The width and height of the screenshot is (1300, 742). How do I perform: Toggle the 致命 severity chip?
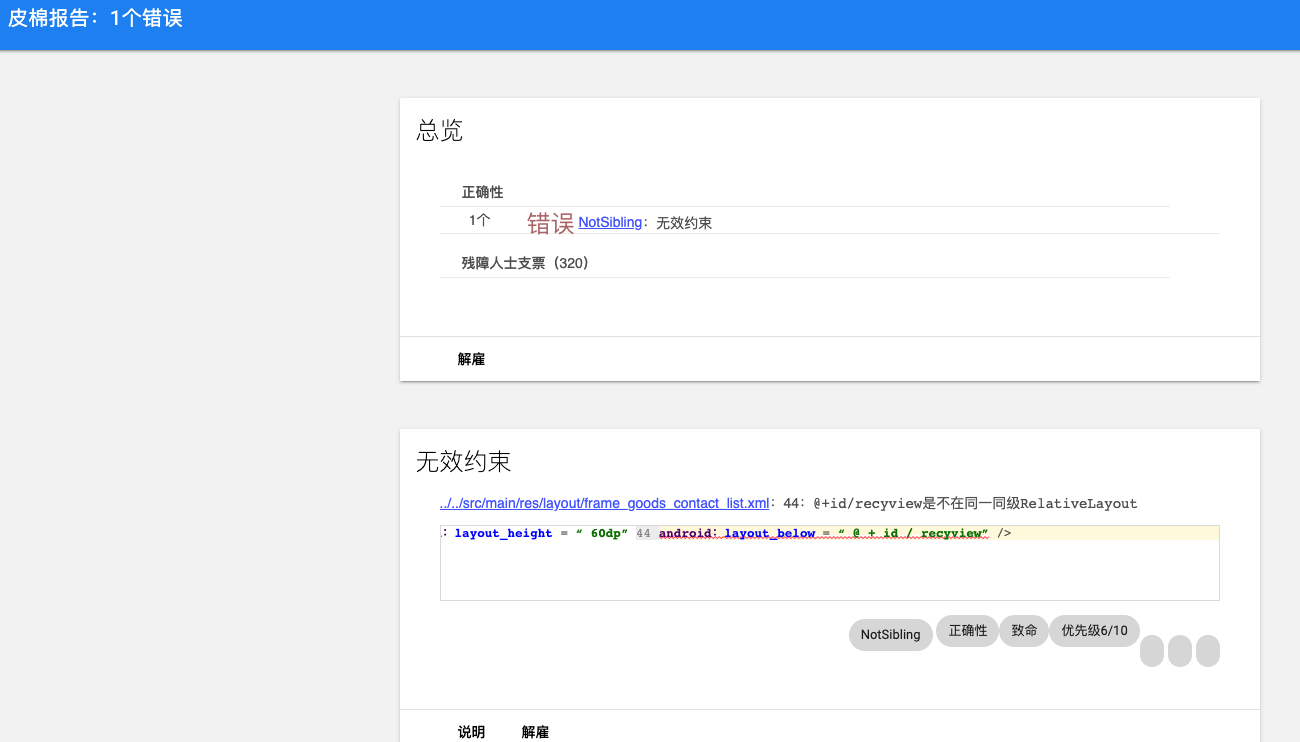1023,630
